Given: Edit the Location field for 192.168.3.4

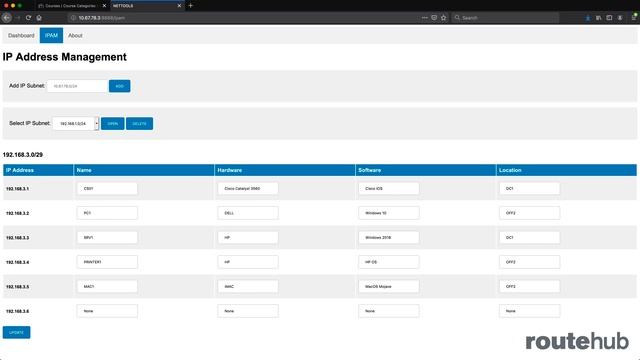Looking at the screenshot, I should [x=529, y=262].
